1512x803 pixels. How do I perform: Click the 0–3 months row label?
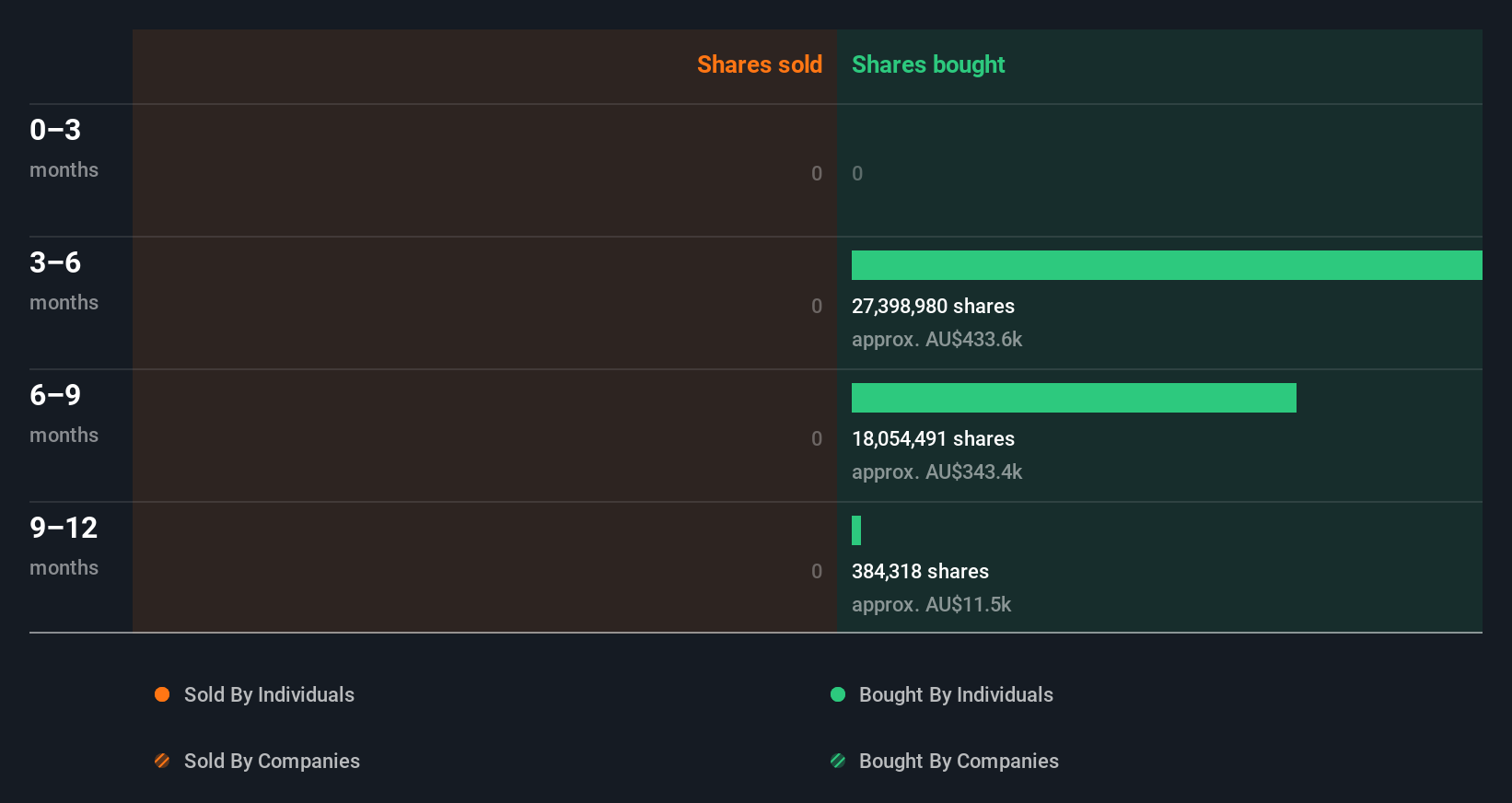64,147
